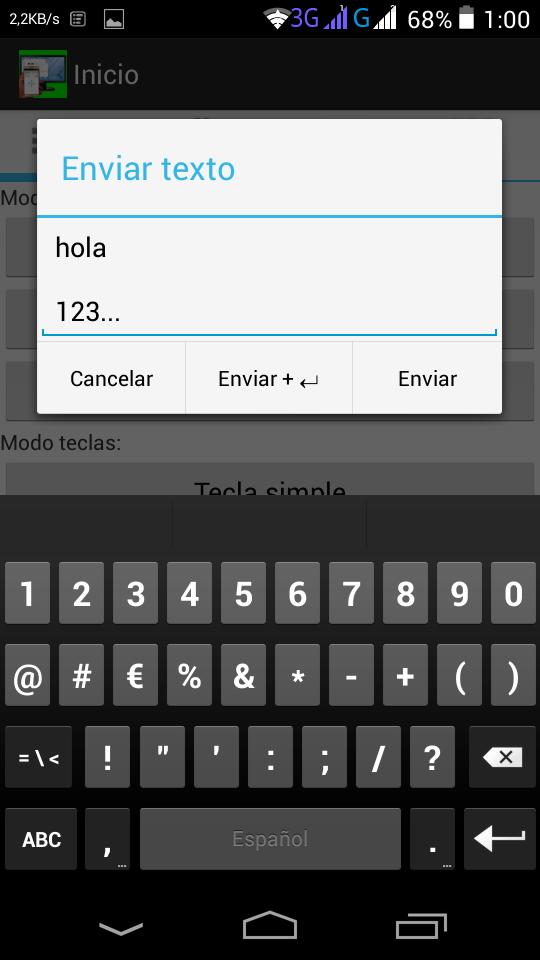Tap the app icon beside Inicio

43,74
